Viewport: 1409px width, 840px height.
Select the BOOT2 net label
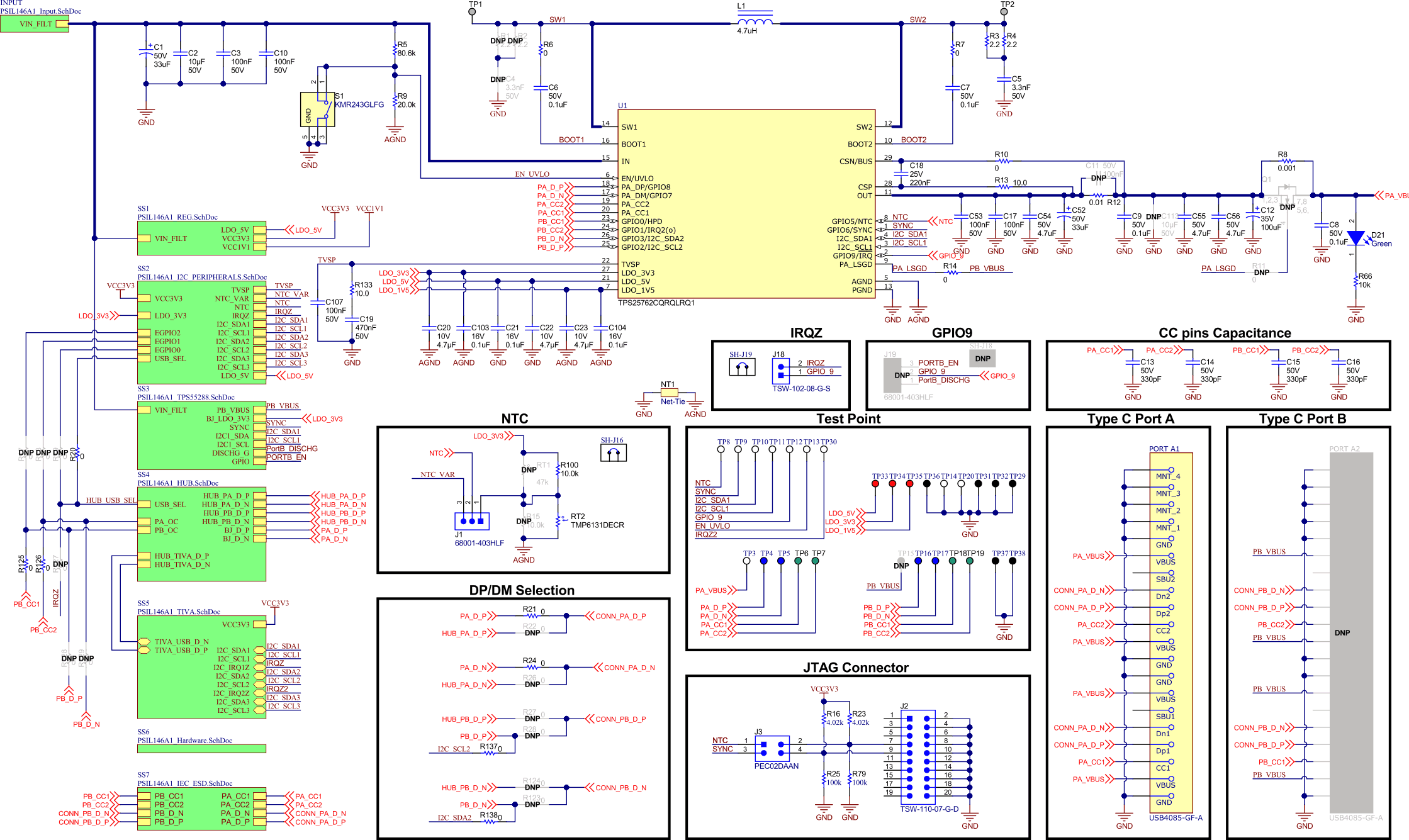click(914, 140)
